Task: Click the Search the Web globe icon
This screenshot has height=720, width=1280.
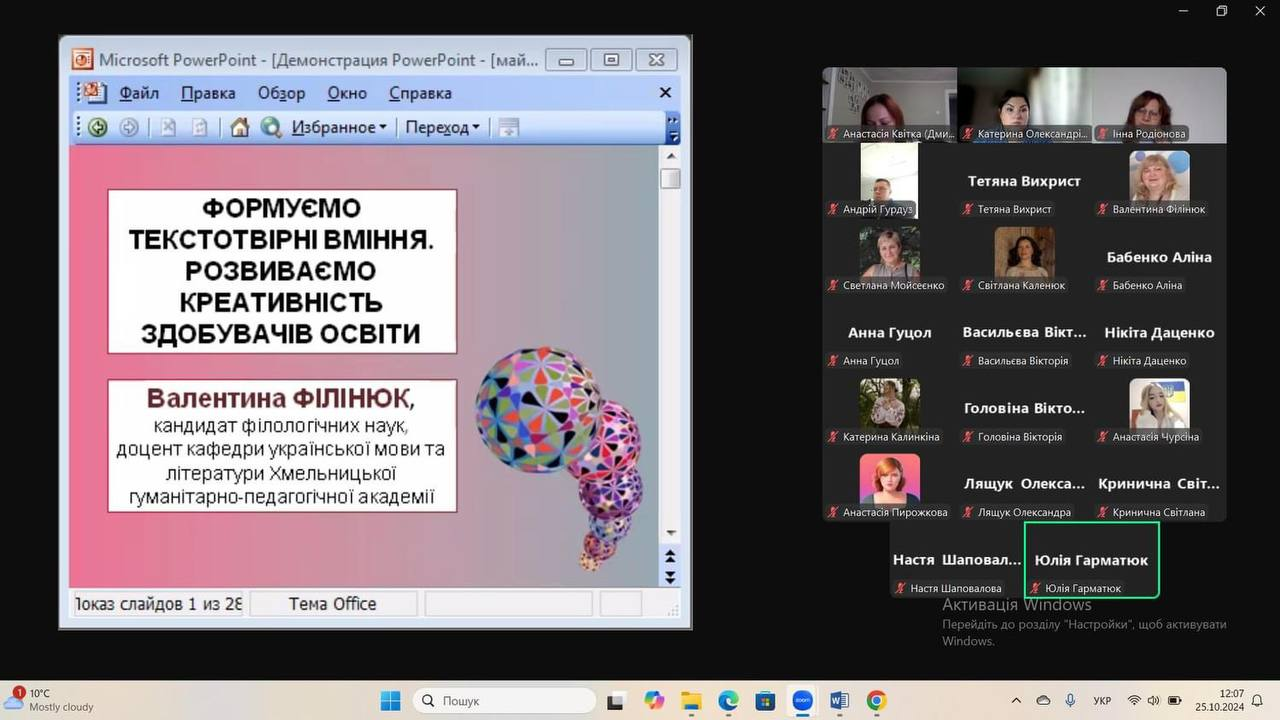Action: coord(270,127)
